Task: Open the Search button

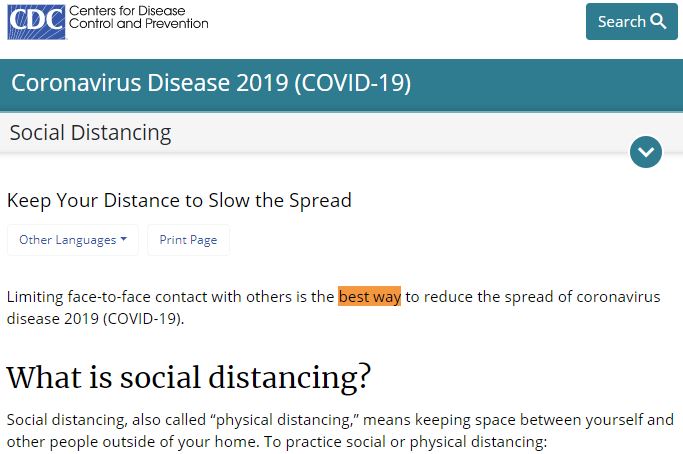Action: tap(632, 21)
